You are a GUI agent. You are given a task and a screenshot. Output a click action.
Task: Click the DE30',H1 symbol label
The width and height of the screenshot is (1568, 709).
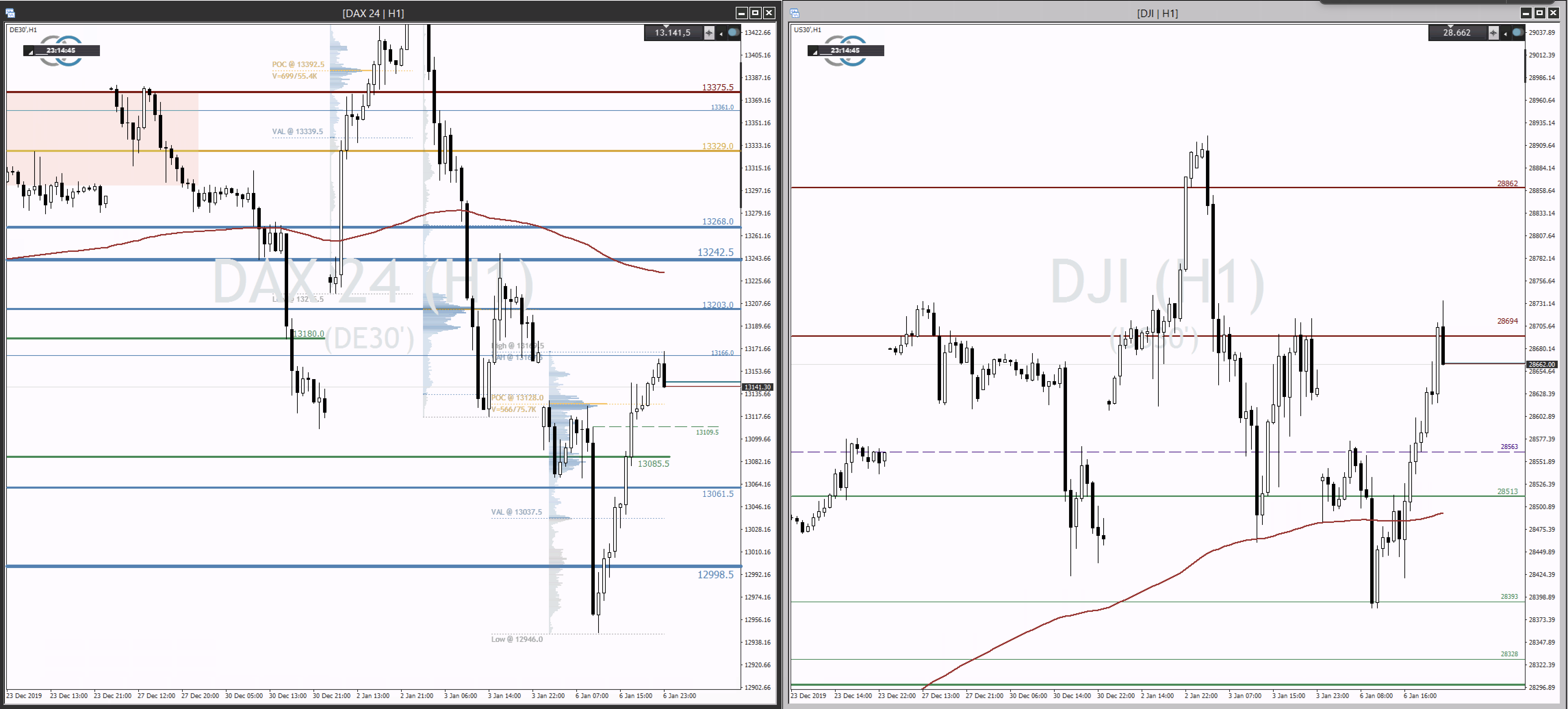tap(23, 30)
